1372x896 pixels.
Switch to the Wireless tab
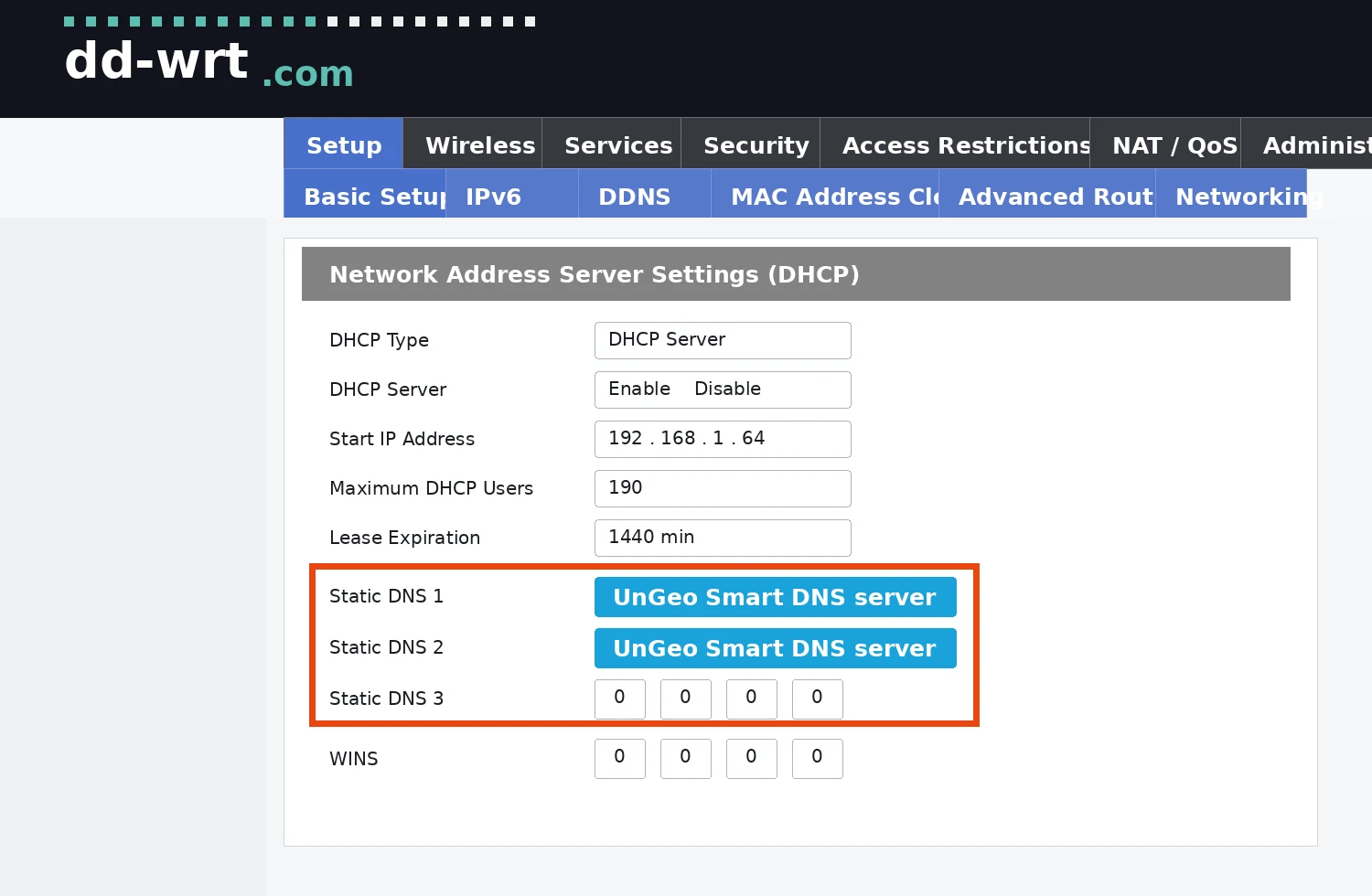[474, 144]
